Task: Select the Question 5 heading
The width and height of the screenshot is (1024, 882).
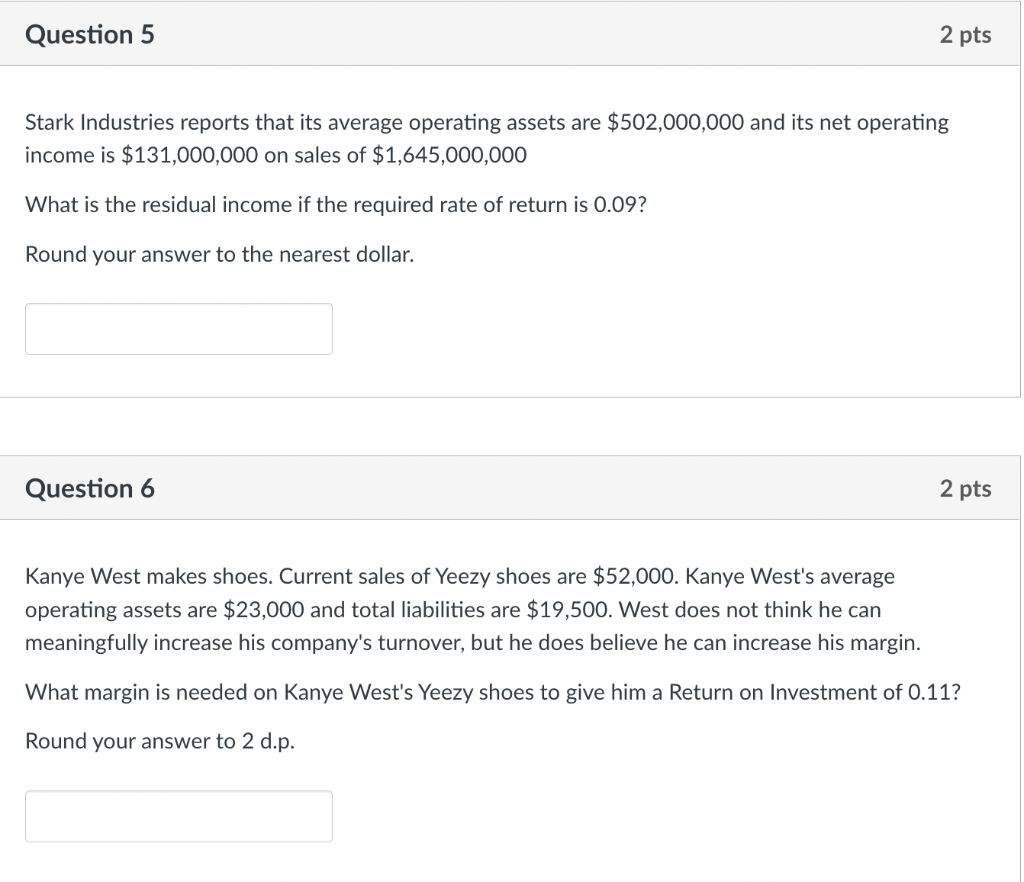Action: click(x=89, y=34)
